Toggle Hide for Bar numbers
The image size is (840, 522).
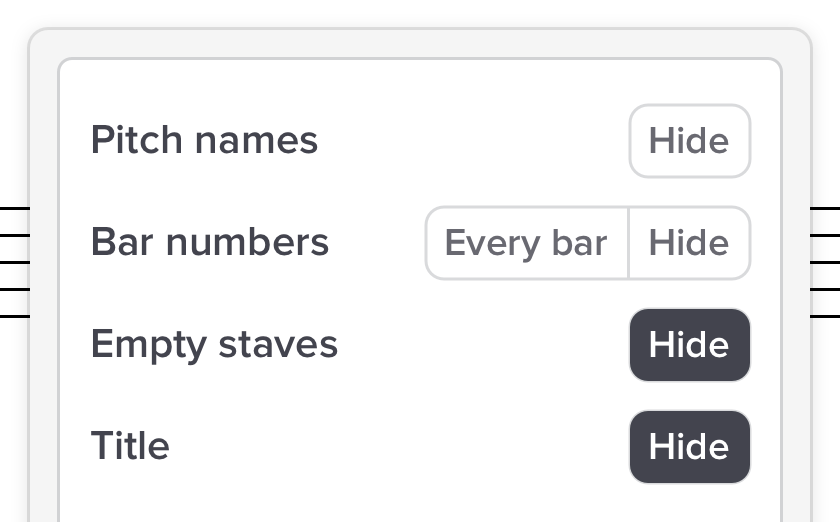tap(689, 243)
